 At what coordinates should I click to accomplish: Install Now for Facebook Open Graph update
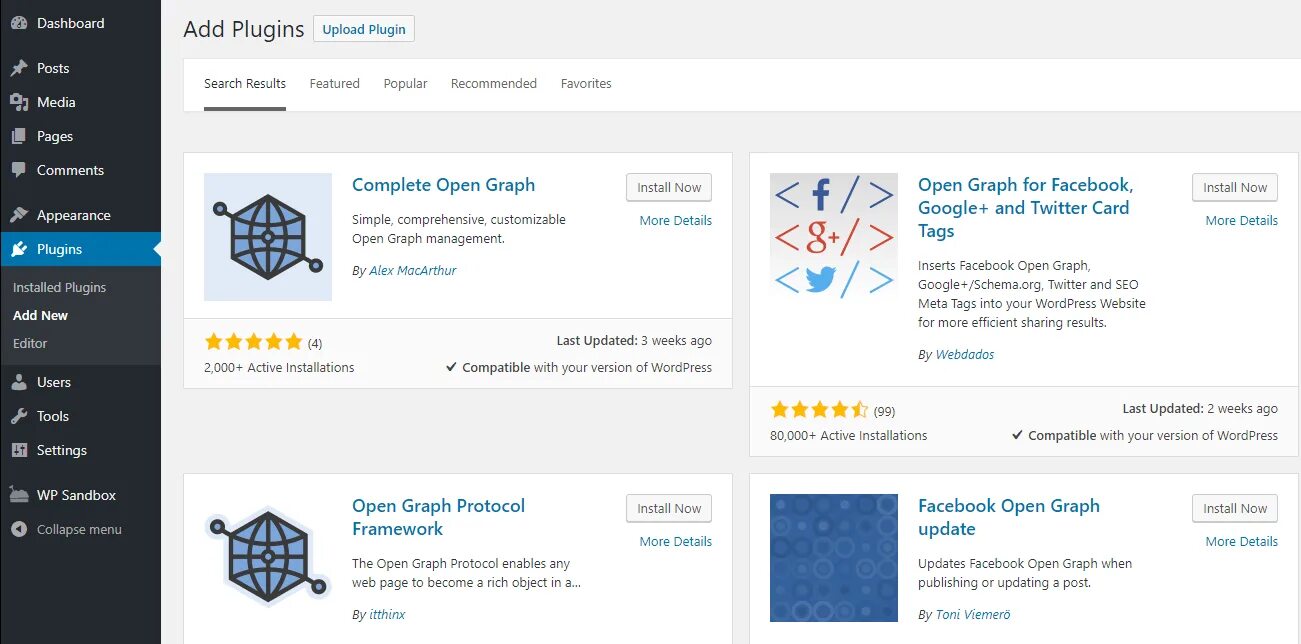[x=1235, y=508]
